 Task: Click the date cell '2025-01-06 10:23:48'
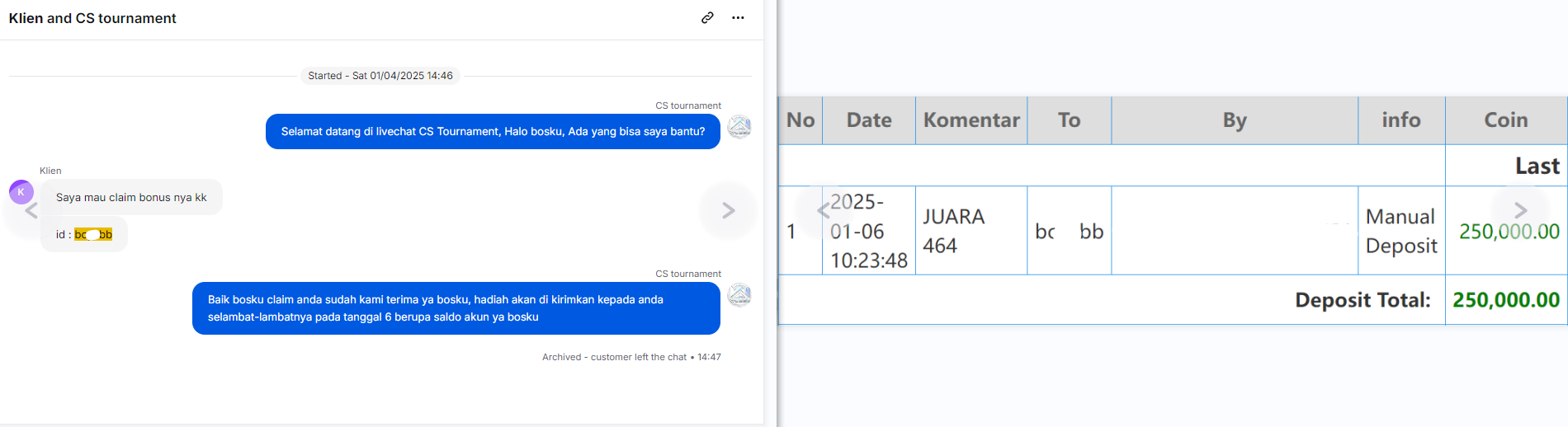tap(869, 231)
